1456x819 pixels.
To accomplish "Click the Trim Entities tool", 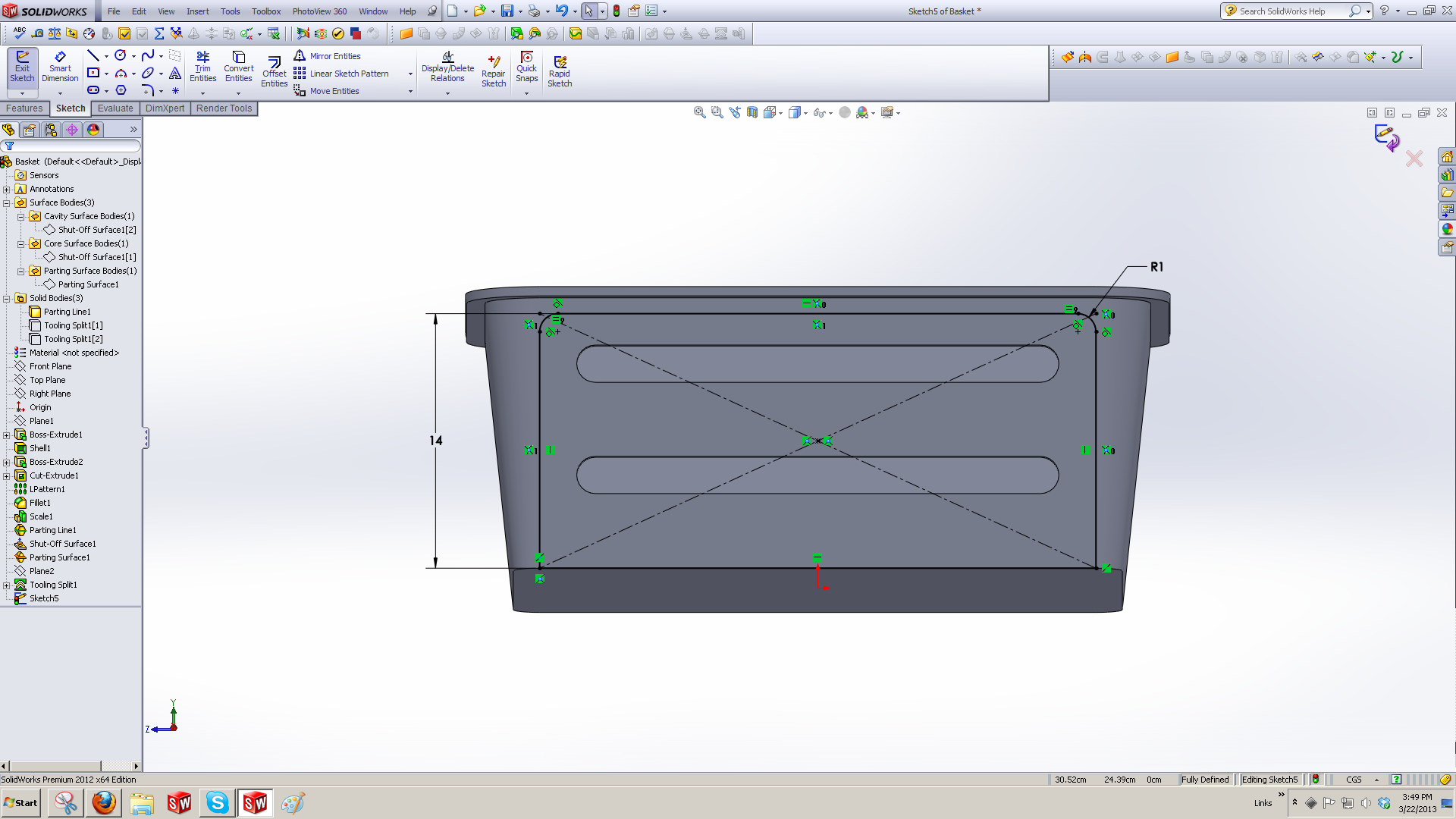I will (202, 67).
